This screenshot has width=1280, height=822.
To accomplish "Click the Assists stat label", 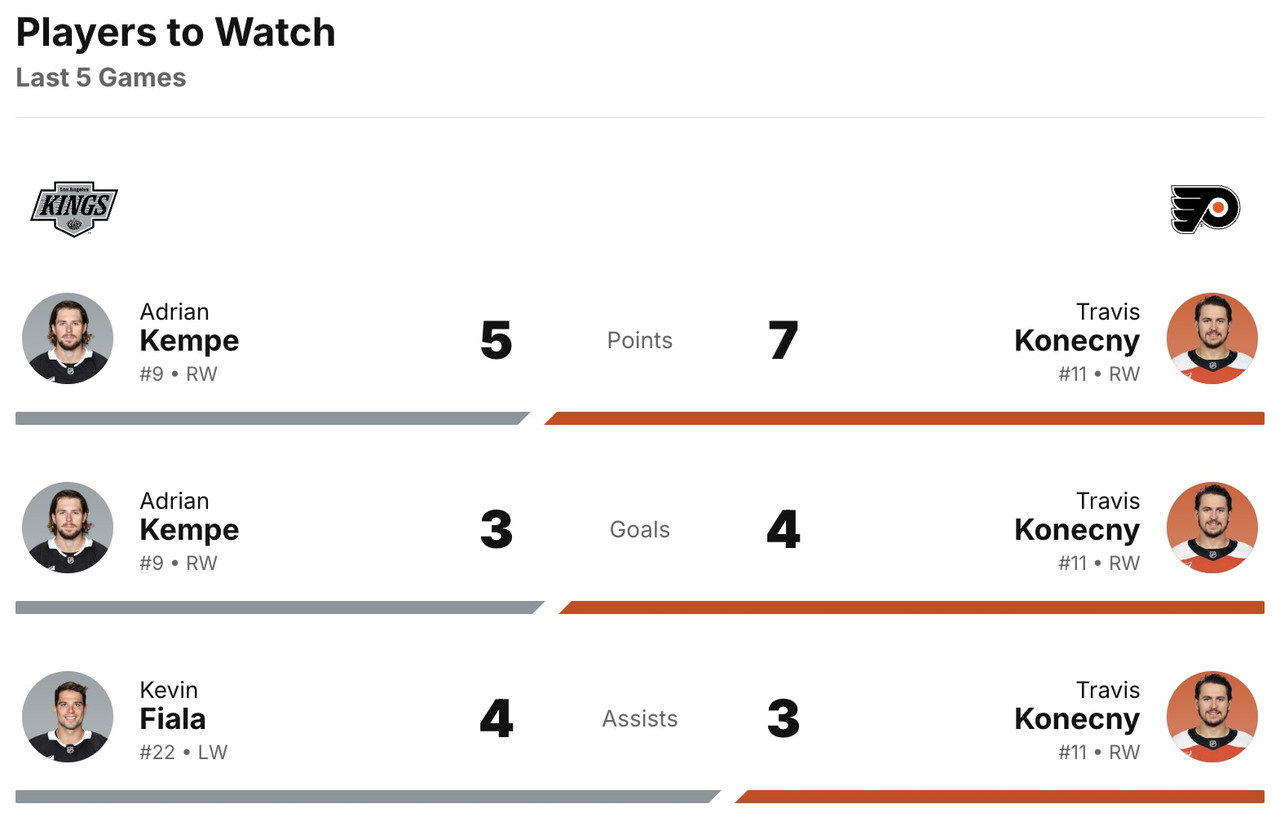I will 640,718.
